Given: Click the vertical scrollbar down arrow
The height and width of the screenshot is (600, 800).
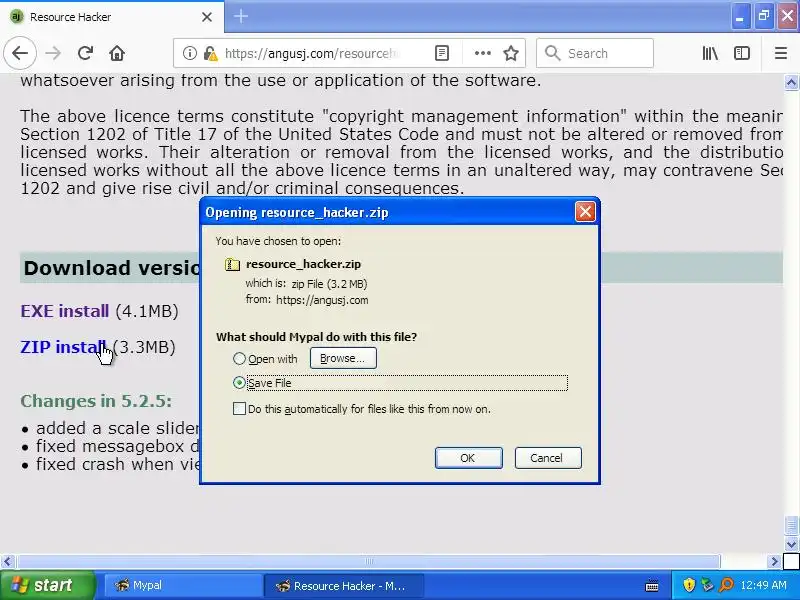Looking at the screenshot, I should click(791, 544).
